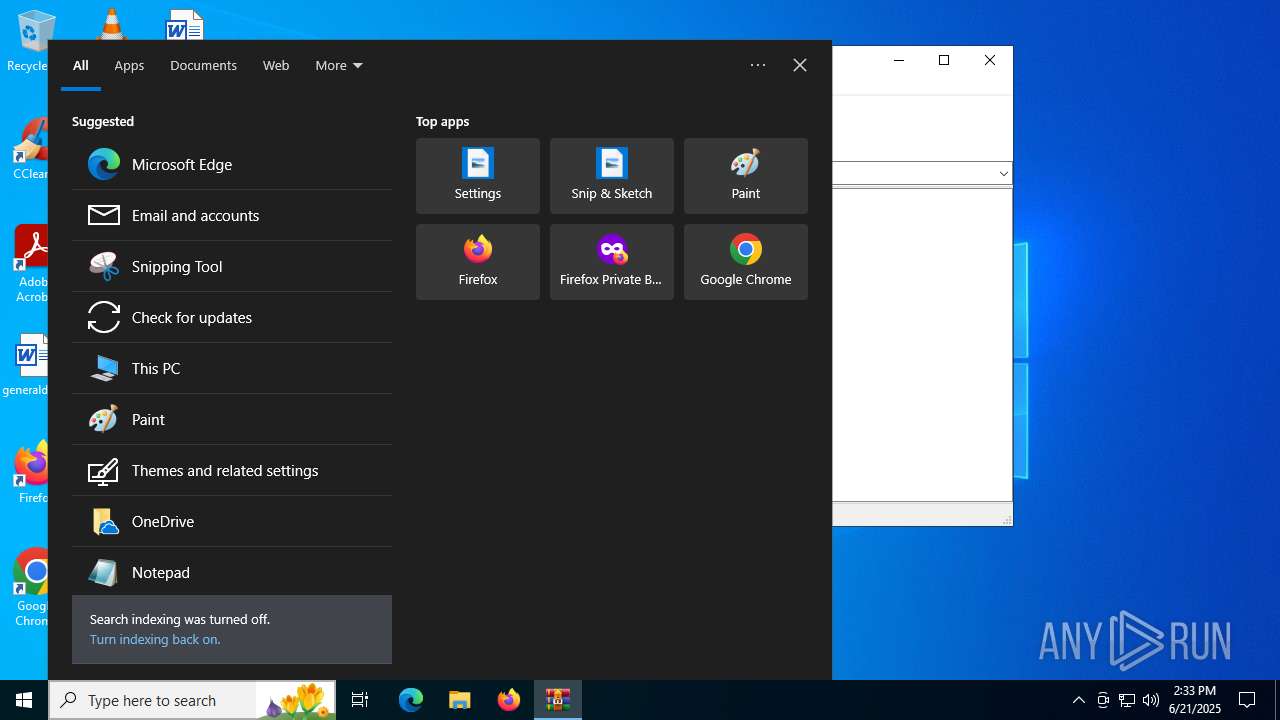Switch to the Apps search tab

[129, 65]
